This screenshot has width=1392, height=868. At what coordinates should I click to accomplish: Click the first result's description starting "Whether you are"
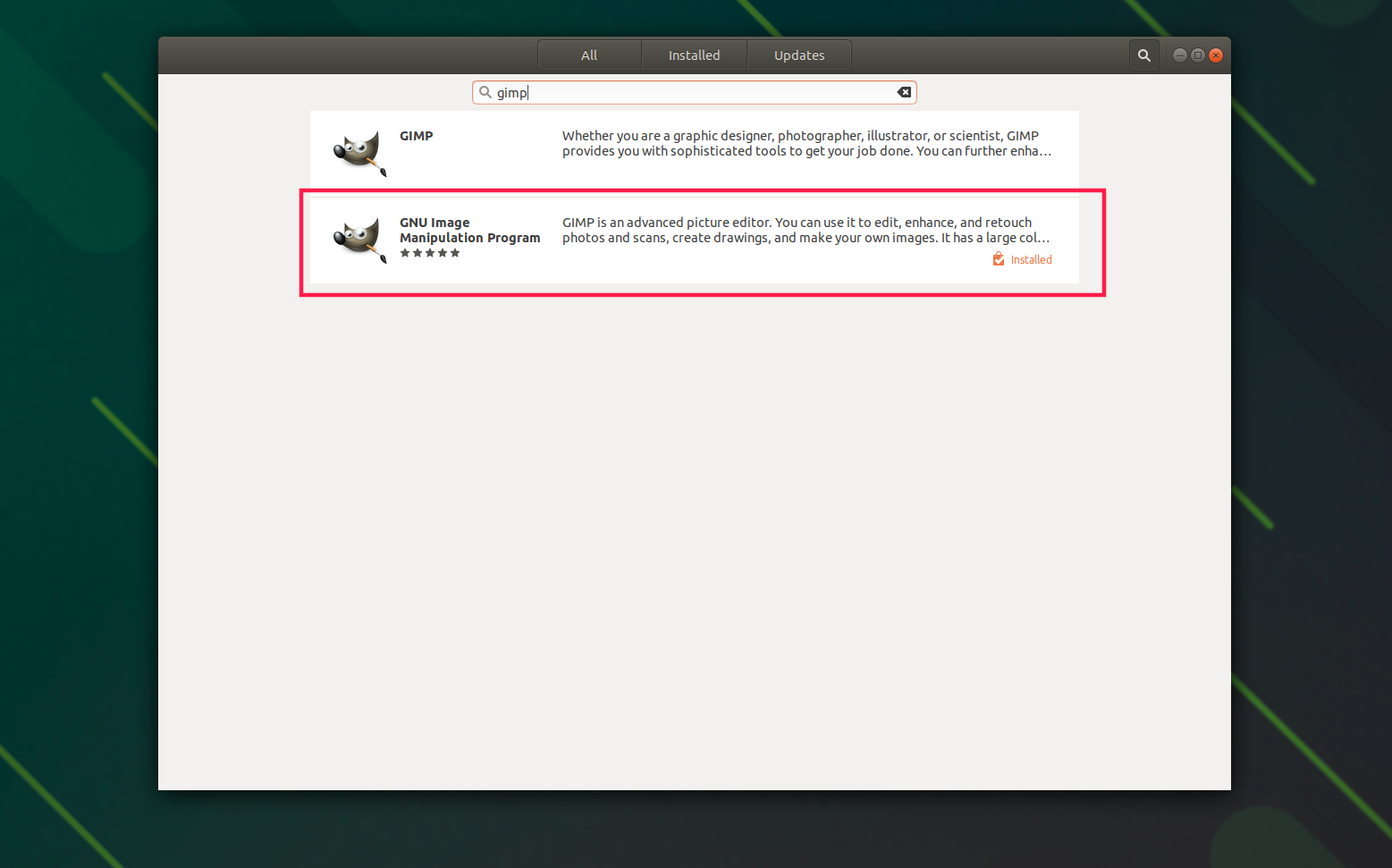[x=806, y=143]
